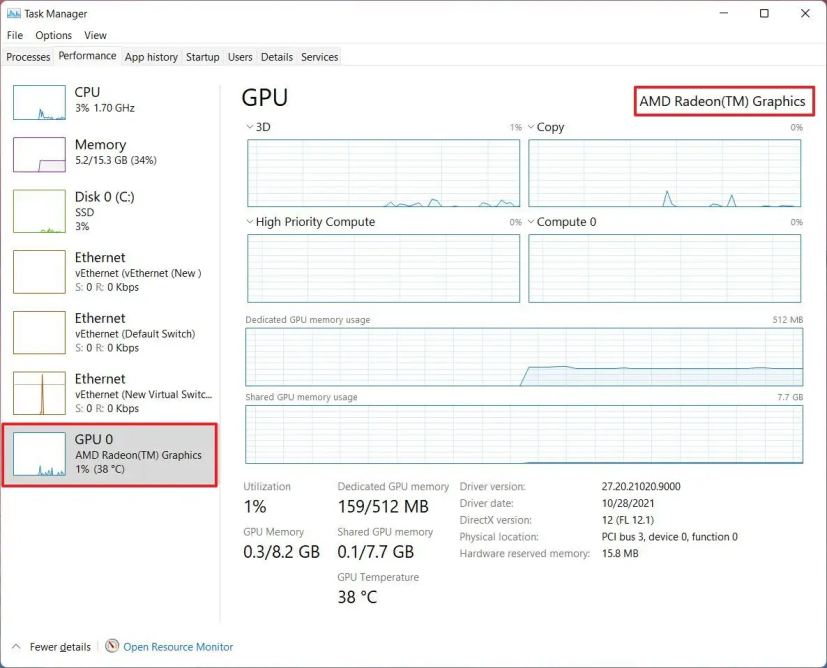Open the Memory performance graph thumbnail
827x668 pixels.
click(40, 155)
